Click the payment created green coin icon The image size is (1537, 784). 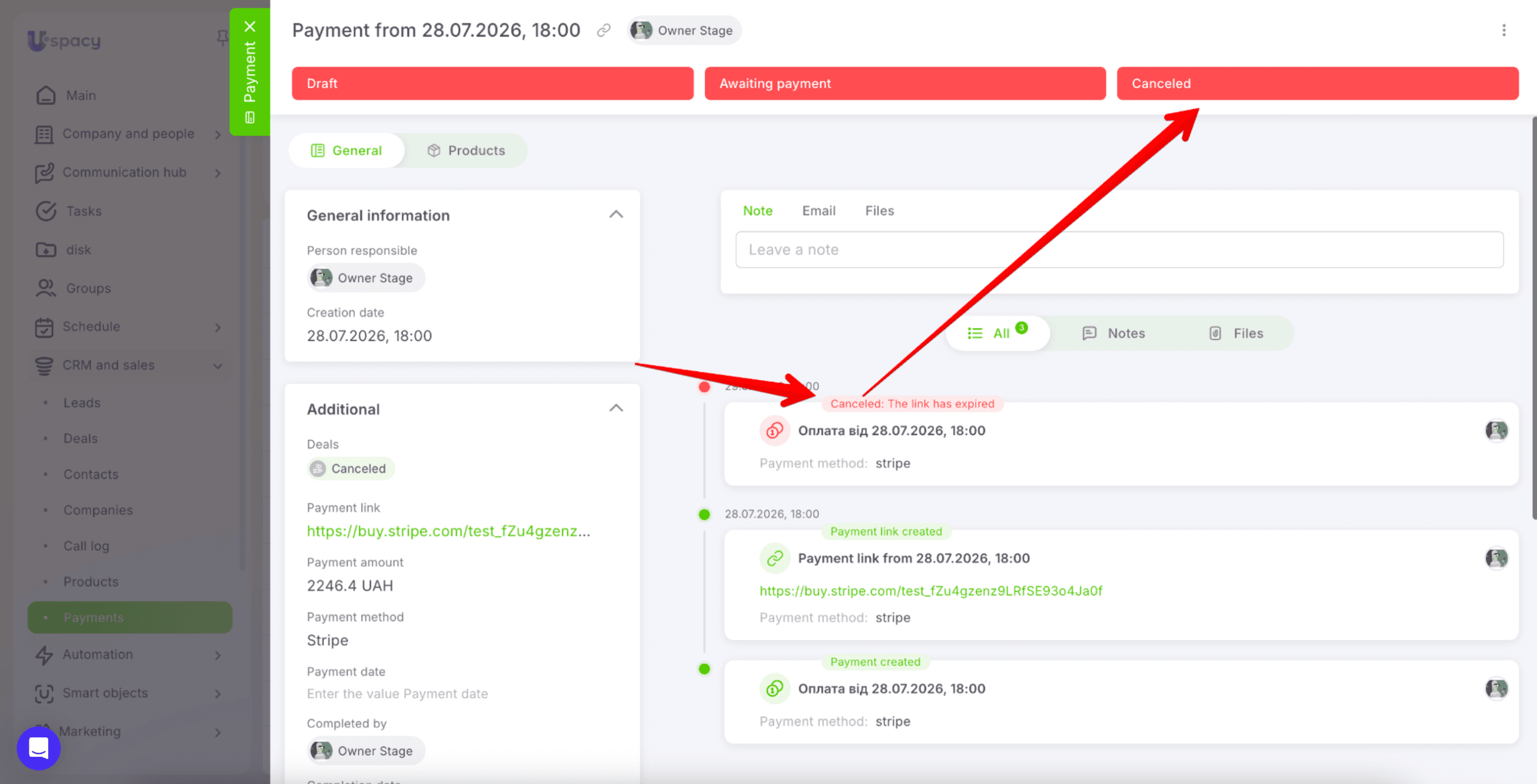click(x=775, y=688)
